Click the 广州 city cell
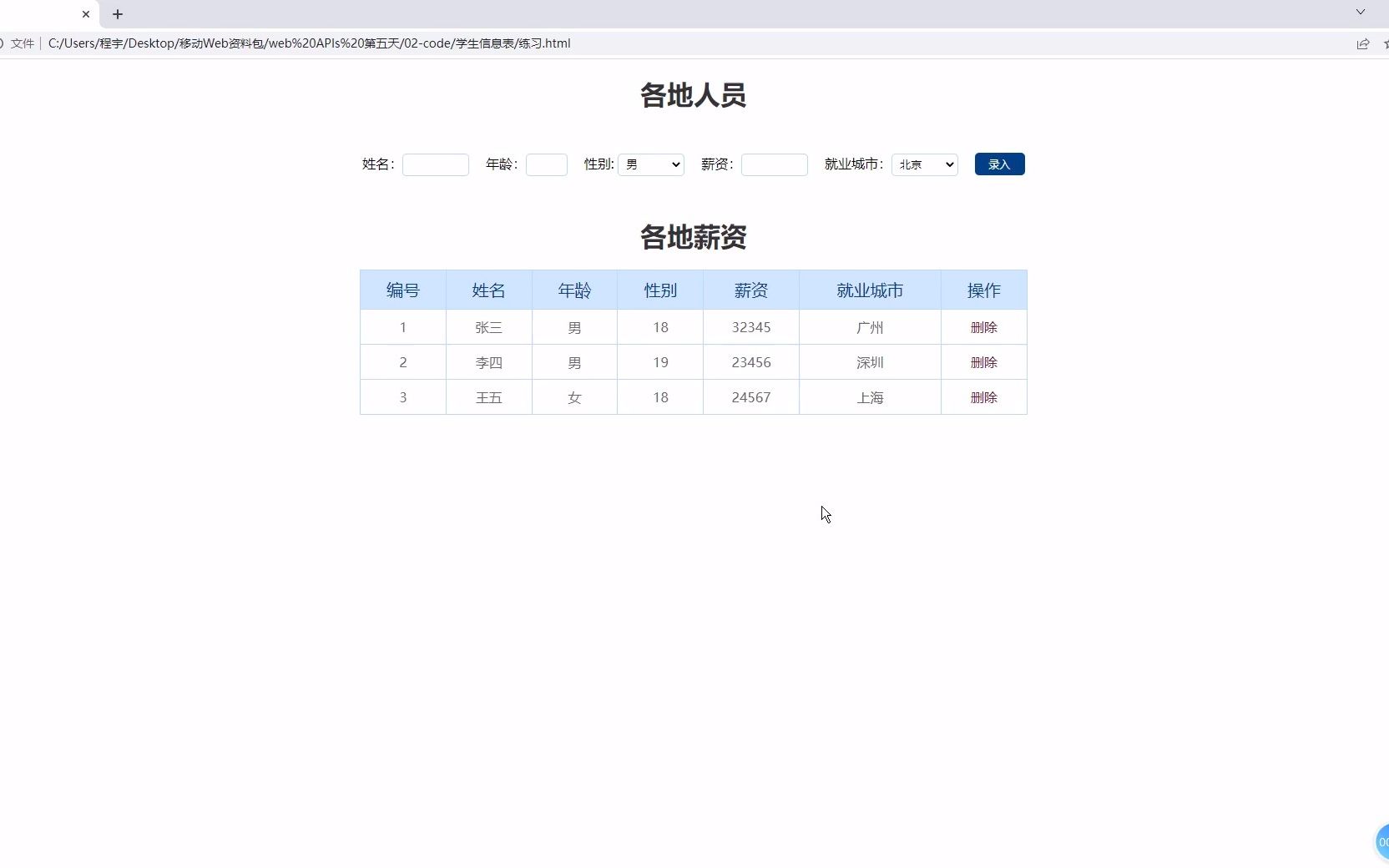The width and height of the screenshot is (1389, 868). 870,327
